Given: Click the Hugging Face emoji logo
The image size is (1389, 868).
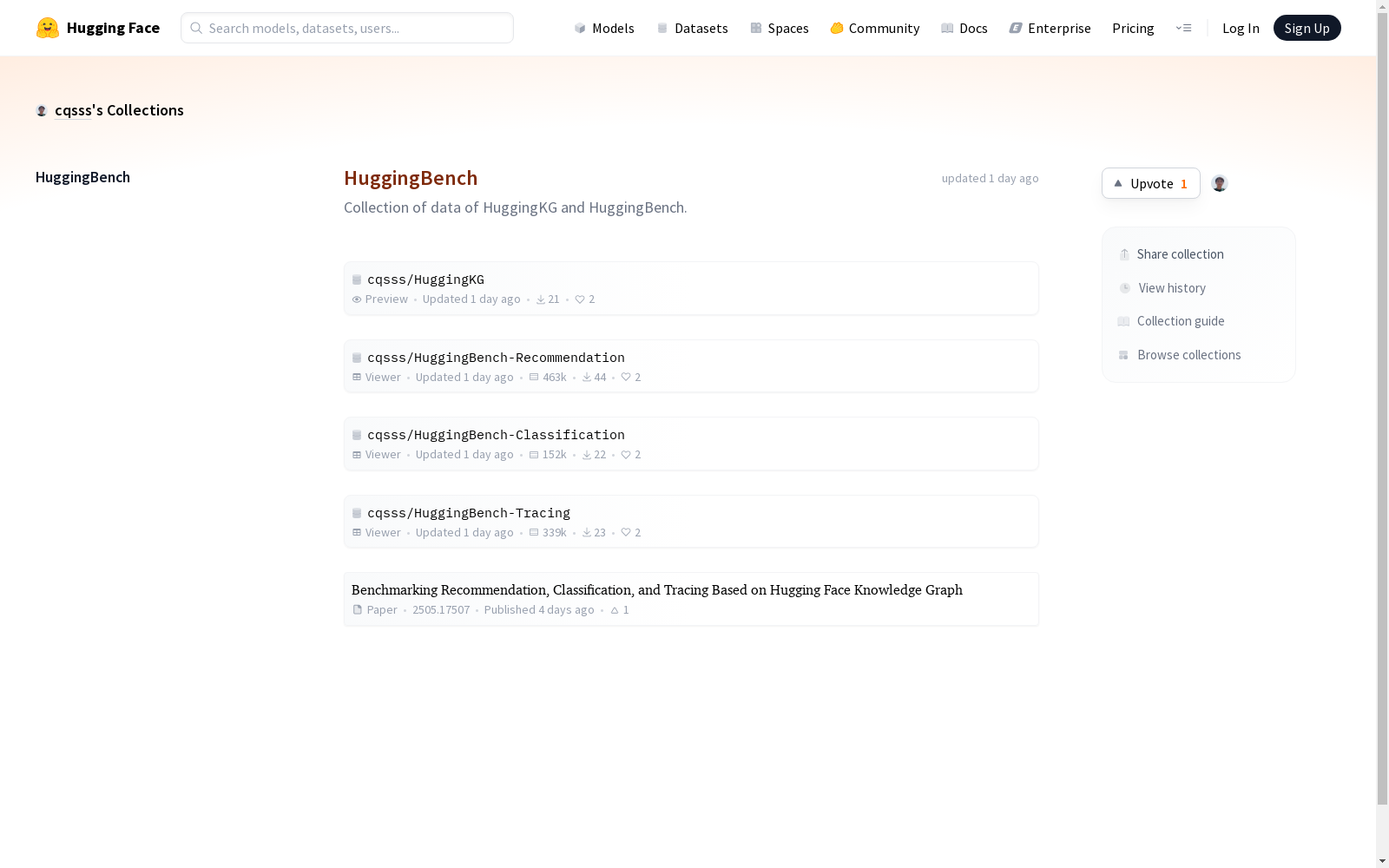Looking at the screenshot, I should [x=47, y=28].
